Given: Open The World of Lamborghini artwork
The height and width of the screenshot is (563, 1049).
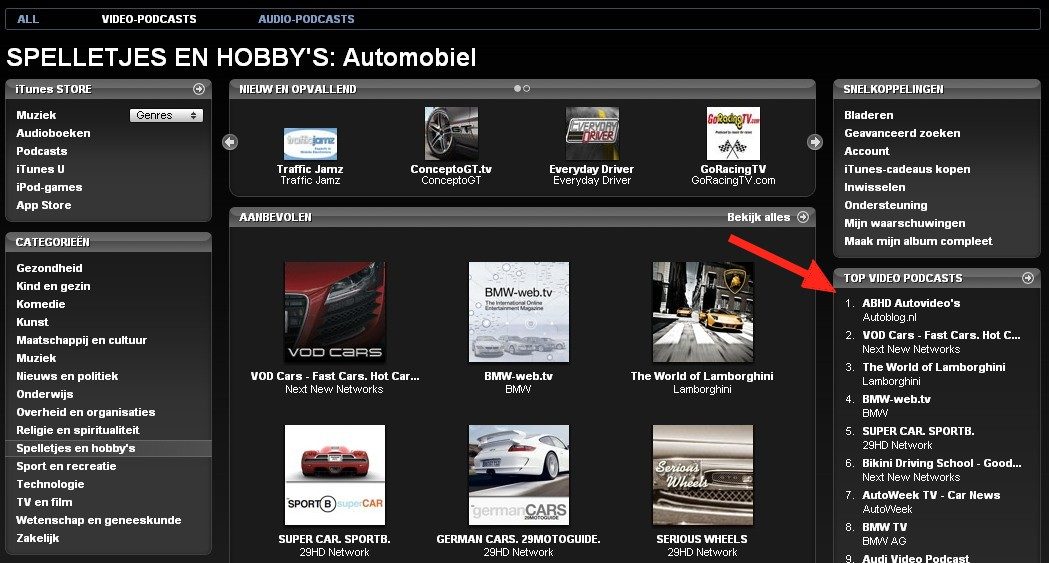Looking at the screenshot, I should [702, 312].
